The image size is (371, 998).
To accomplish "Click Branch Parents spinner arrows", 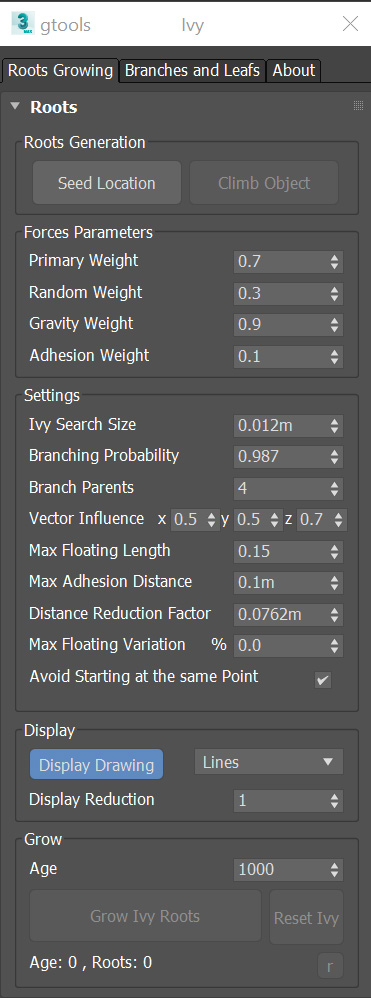I will click(335, 489).
